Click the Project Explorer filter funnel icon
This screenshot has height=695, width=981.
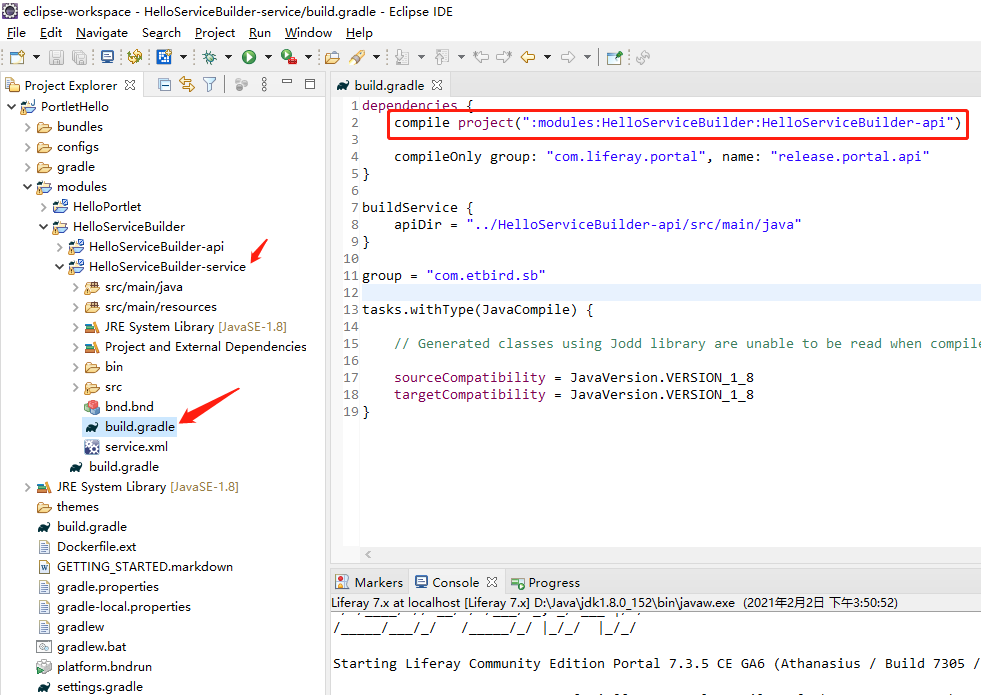click(210, 84)
